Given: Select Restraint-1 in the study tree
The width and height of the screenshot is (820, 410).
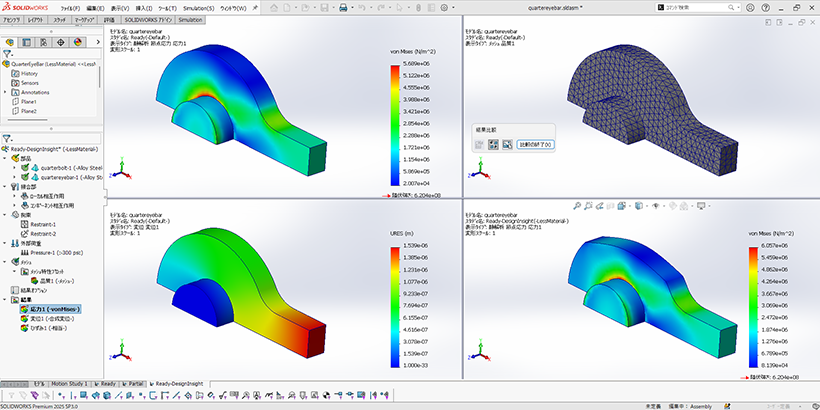Looking at the screenshot, I should pyautogui.click(x=42, y=225).
